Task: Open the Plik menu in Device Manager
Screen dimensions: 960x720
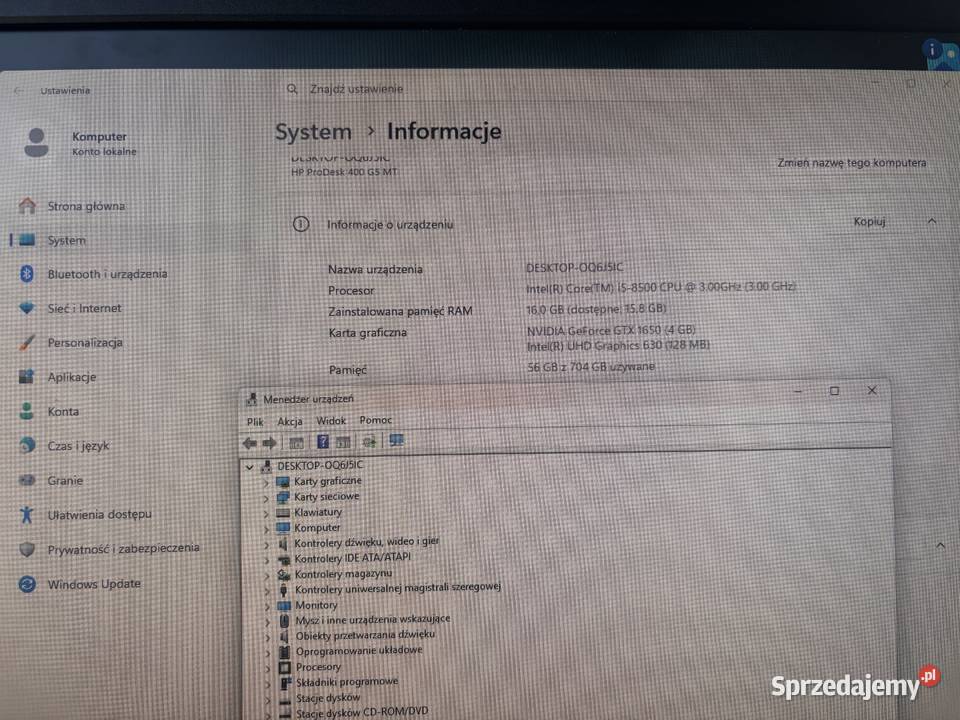Action: (255, 422)
